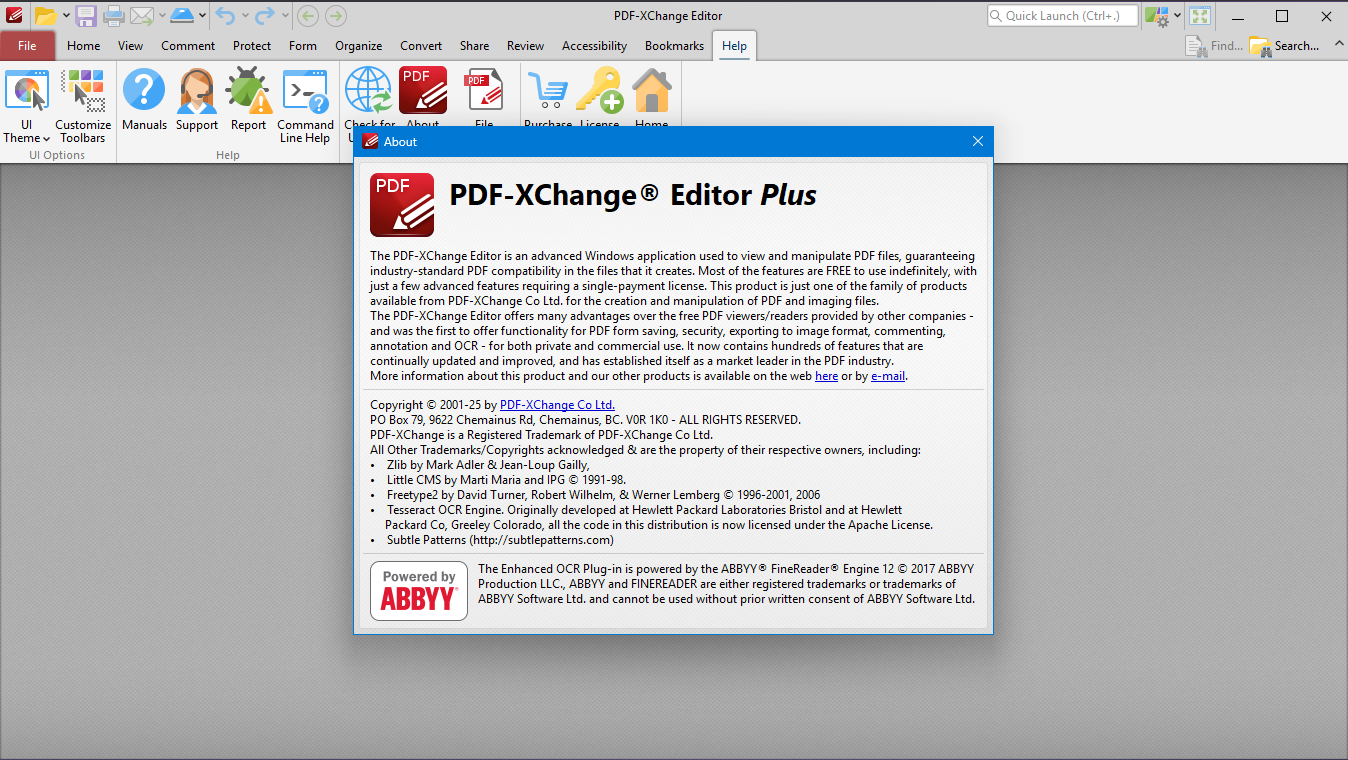Click in the Quick Launch search field
This screenshot has height=760, width=1348.
(1062, 15)
